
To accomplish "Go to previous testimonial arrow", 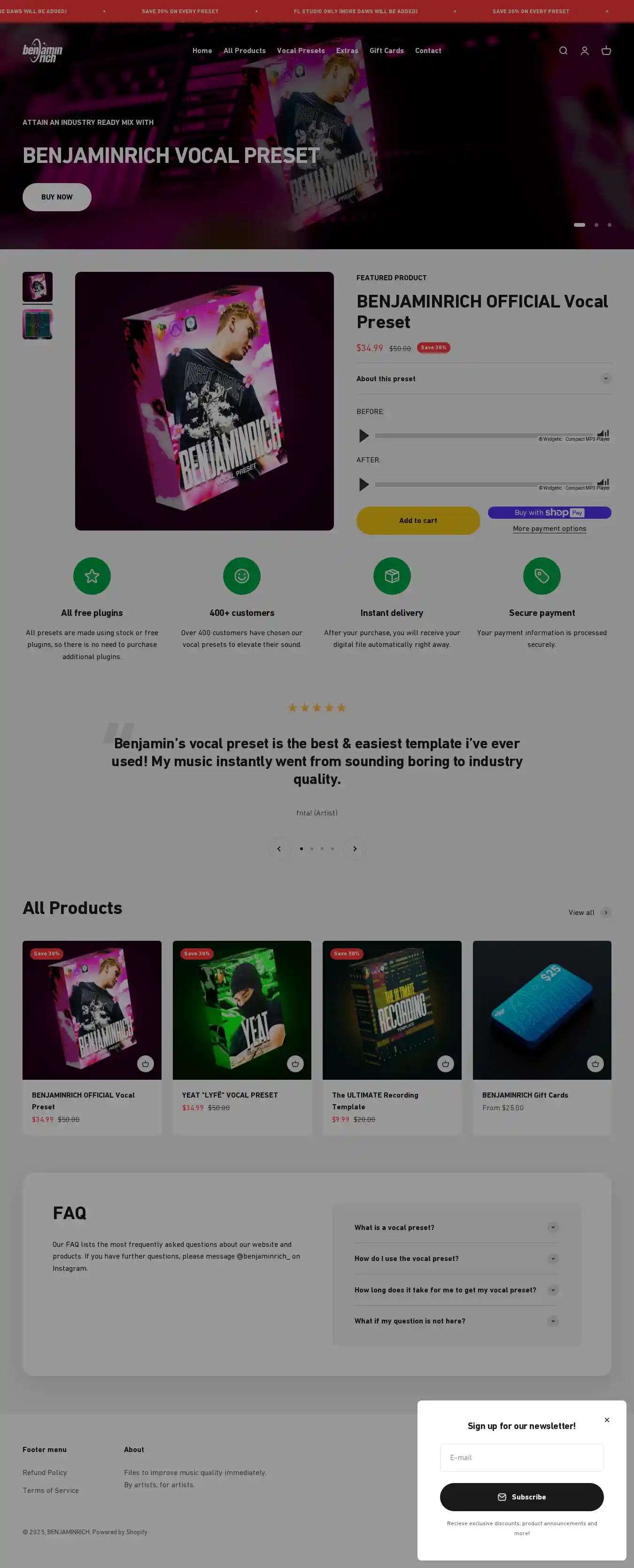I will point(279,848).
